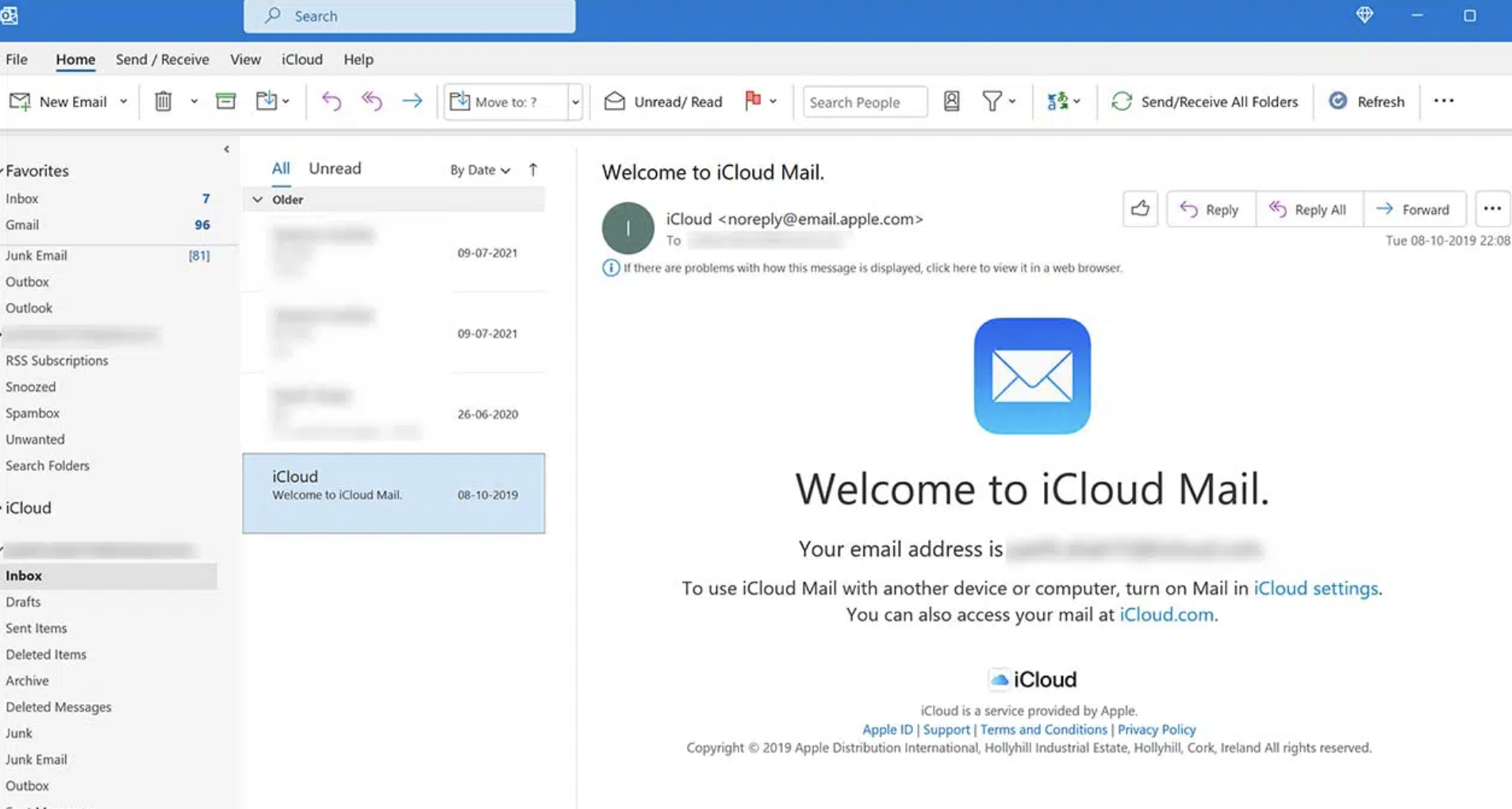Click Send/Receive All Folders

coord(1205,102)
